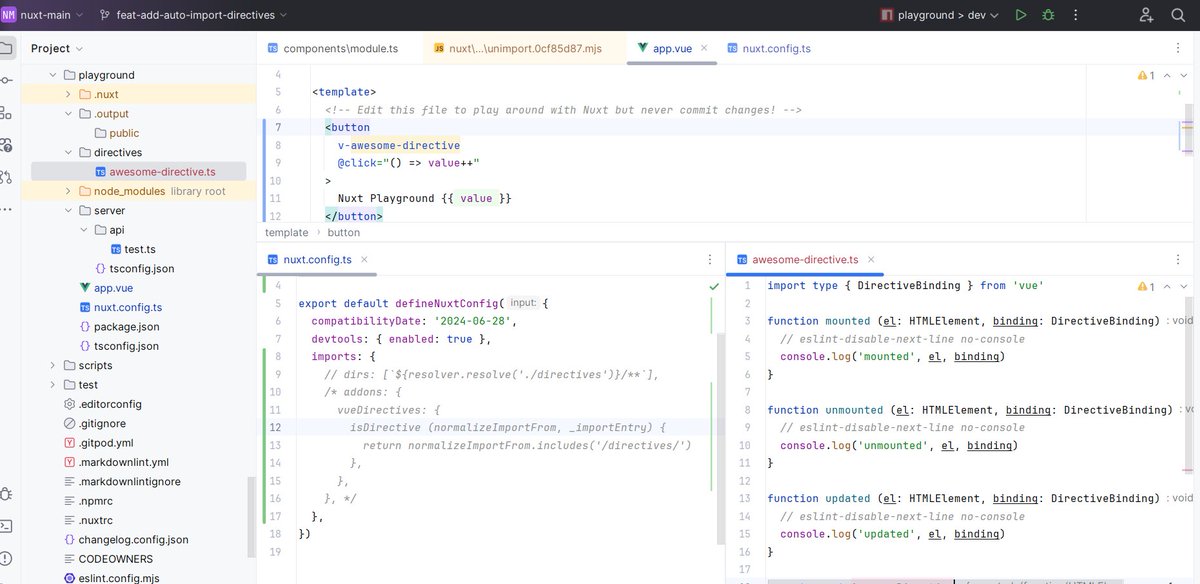Open the Project view dropdown

[57, 48]
